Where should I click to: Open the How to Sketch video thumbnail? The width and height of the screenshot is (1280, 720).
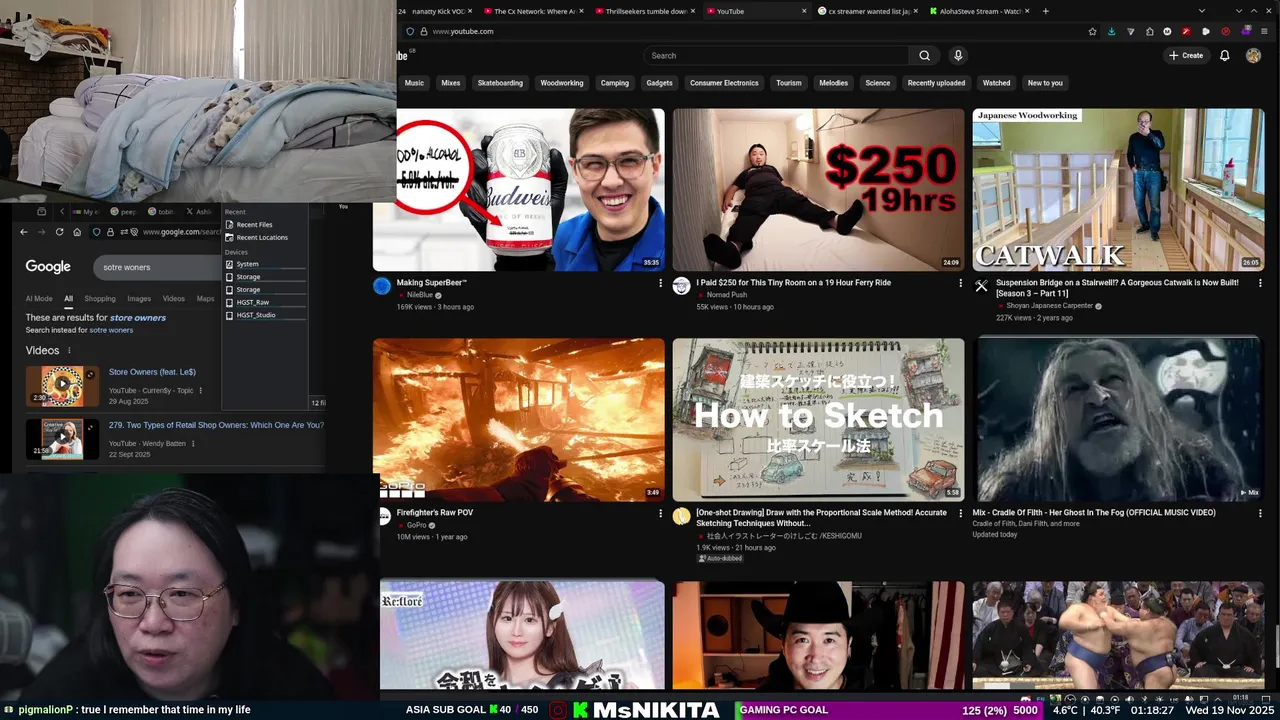pos(818,419)
